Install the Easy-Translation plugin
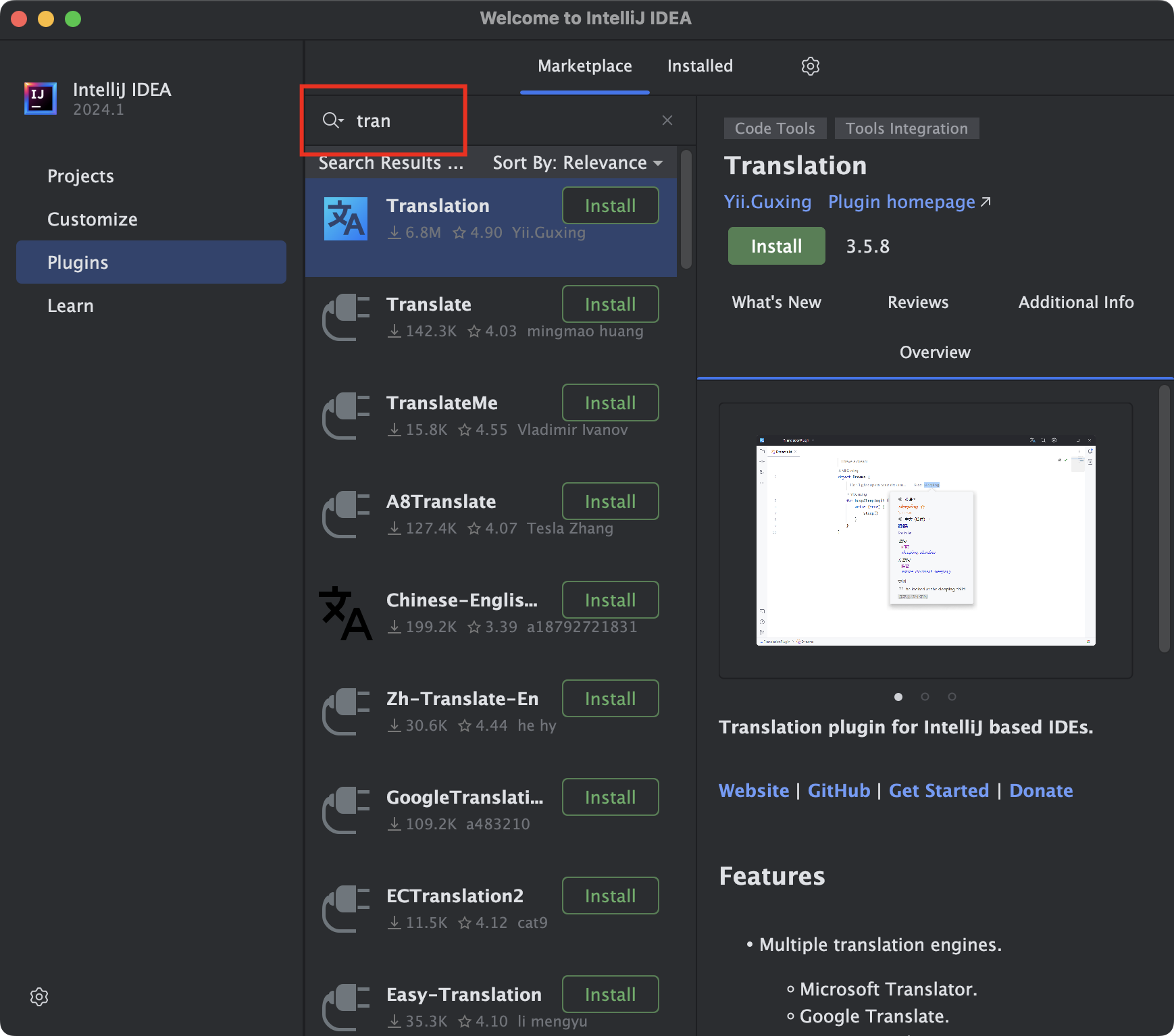This screenshot has width=1174, height=1036. point(611,994)
